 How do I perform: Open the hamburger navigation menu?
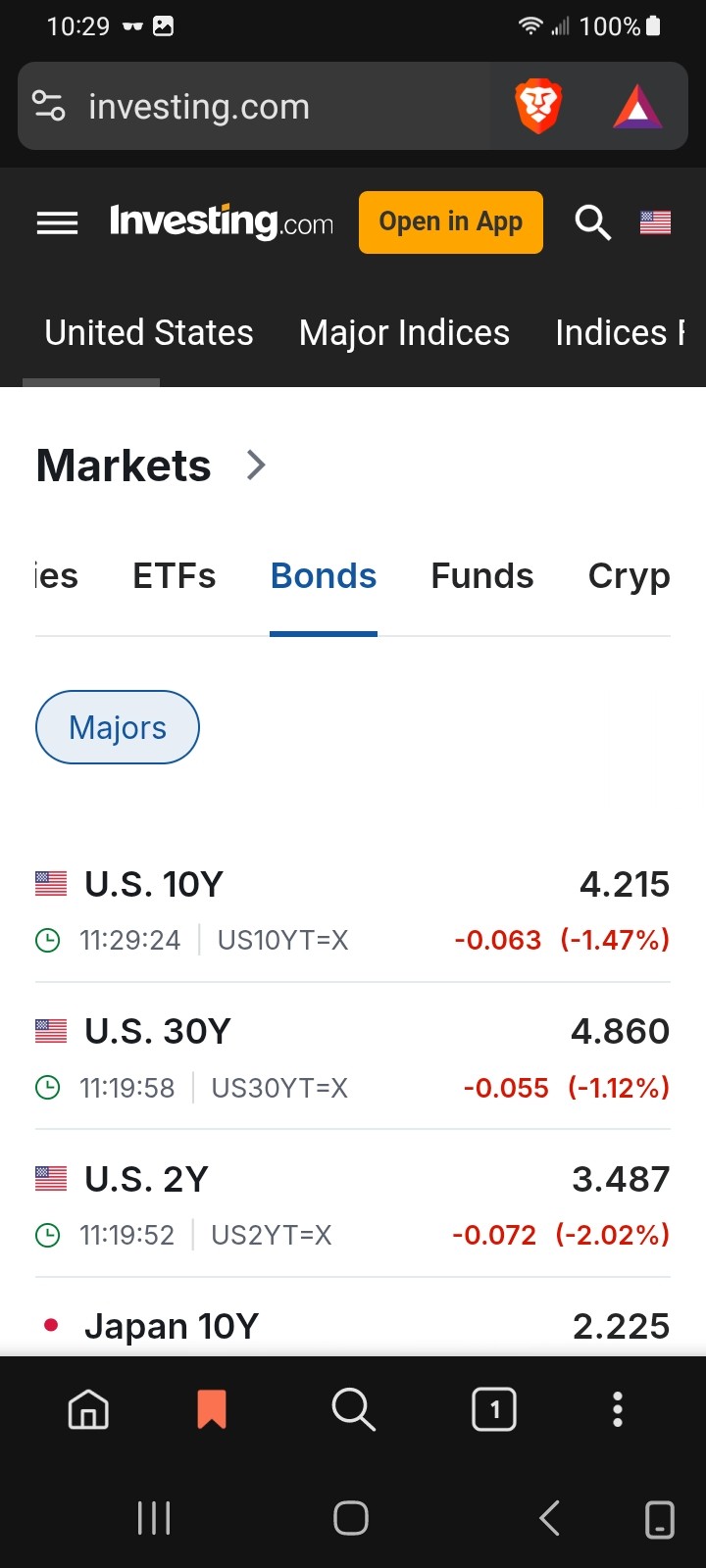coord(57,223)
